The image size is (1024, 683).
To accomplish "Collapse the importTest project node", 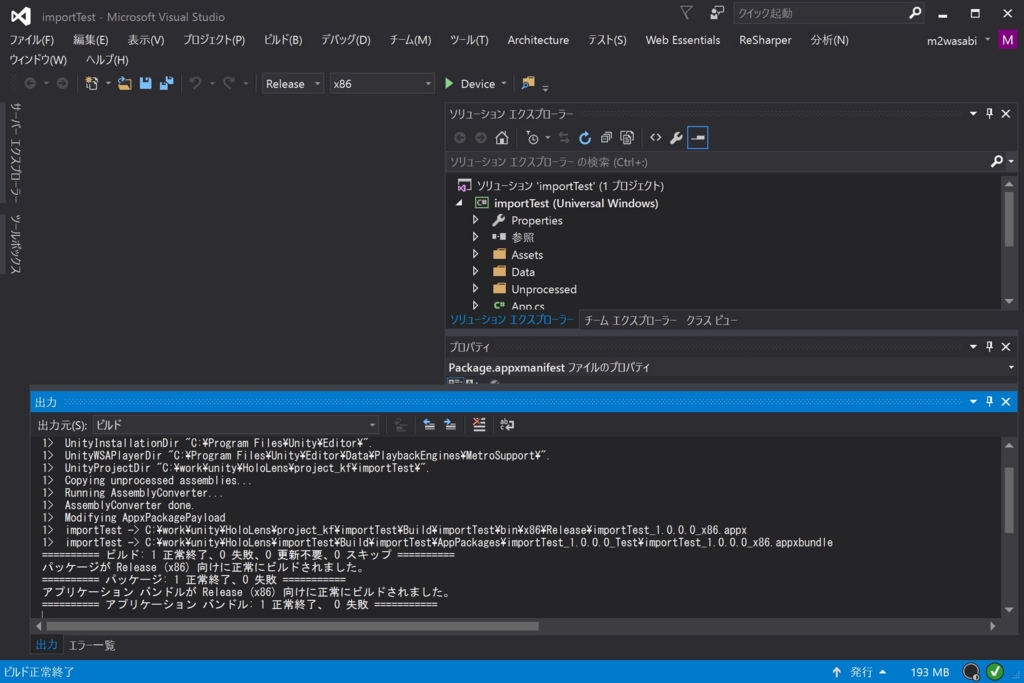I will coord(459,203).
